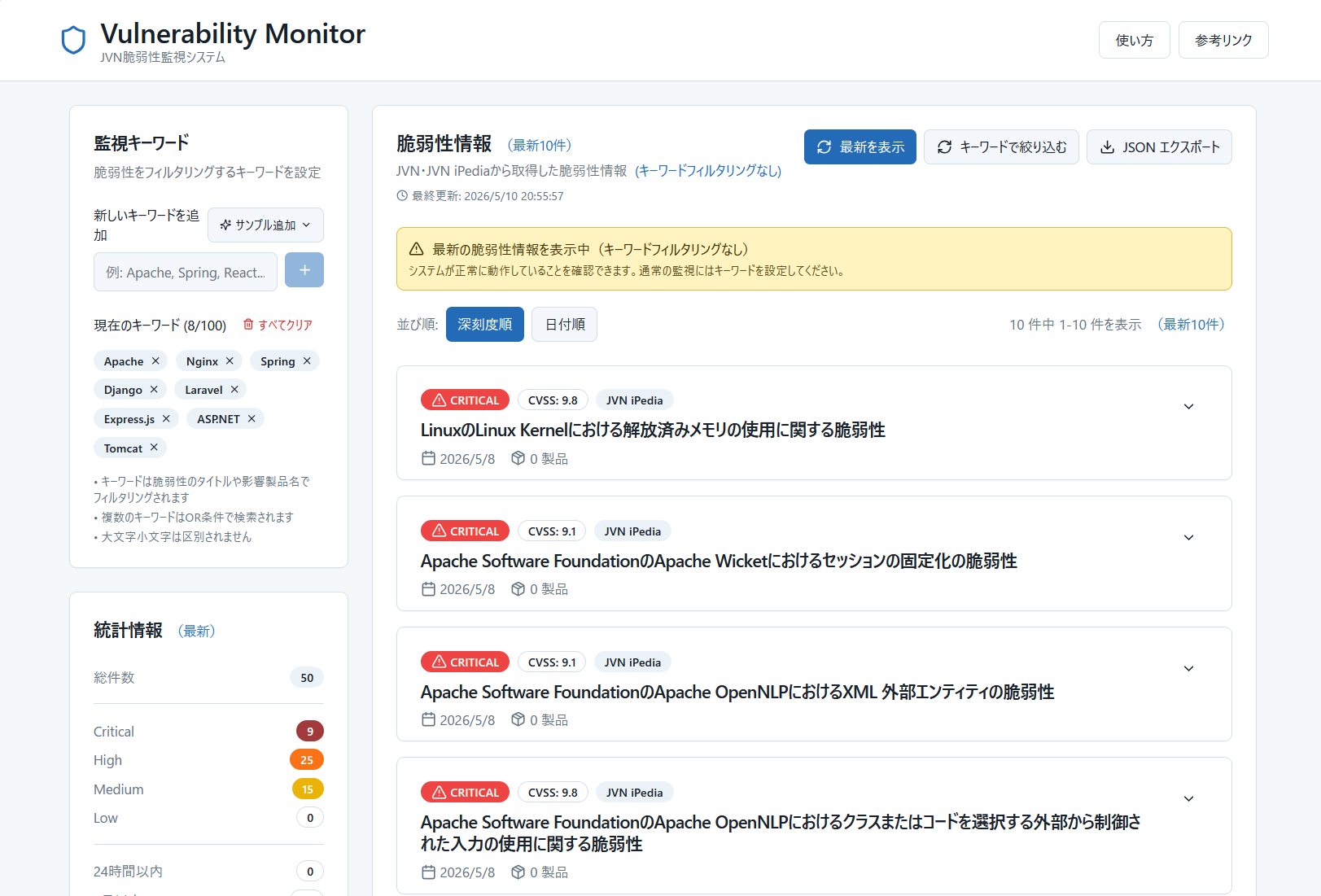Click the Vulnerability Monitor title

pyautogui.click(x=233, y=33)
